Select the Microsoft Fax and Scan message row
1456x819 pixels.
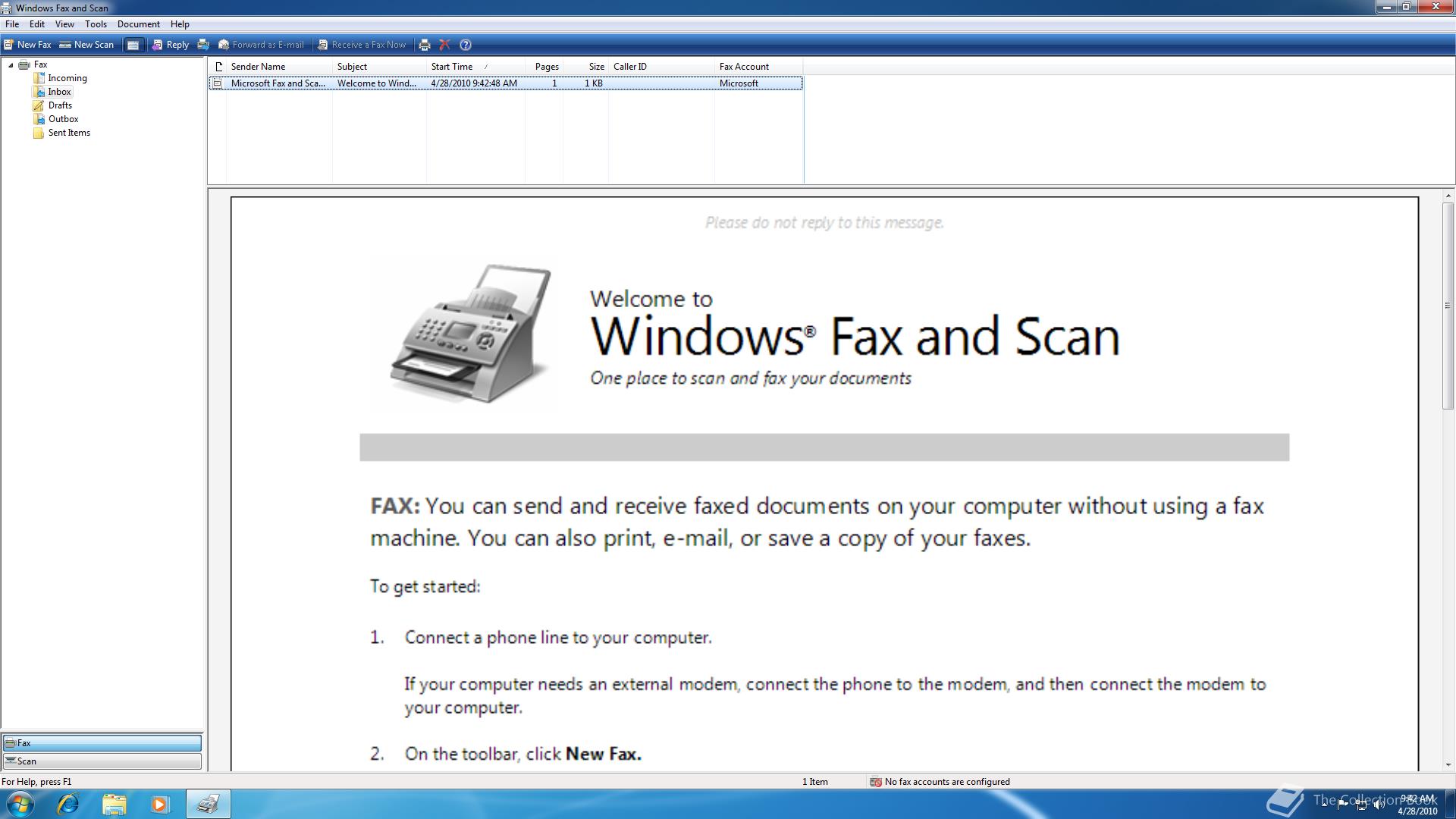(x=506, y=83)
